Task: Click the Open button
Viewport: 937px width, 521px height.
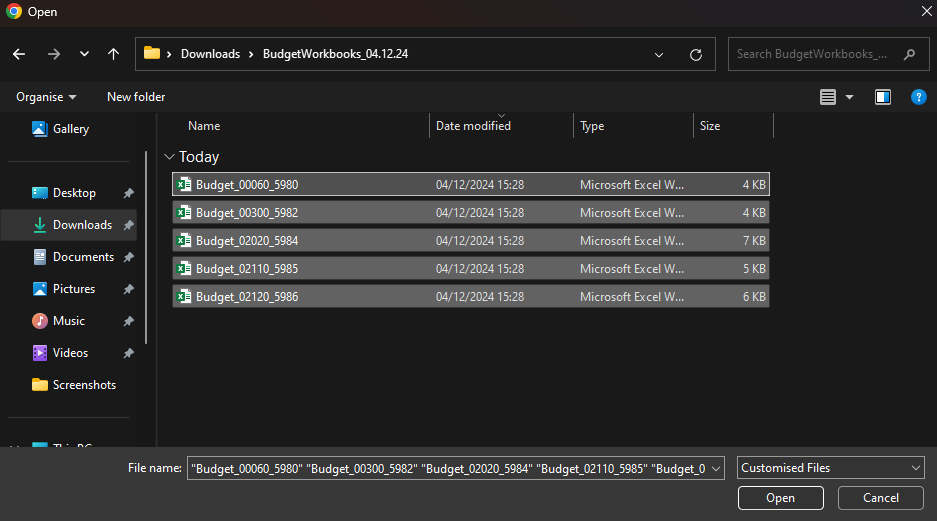Action: coord(780,498)
